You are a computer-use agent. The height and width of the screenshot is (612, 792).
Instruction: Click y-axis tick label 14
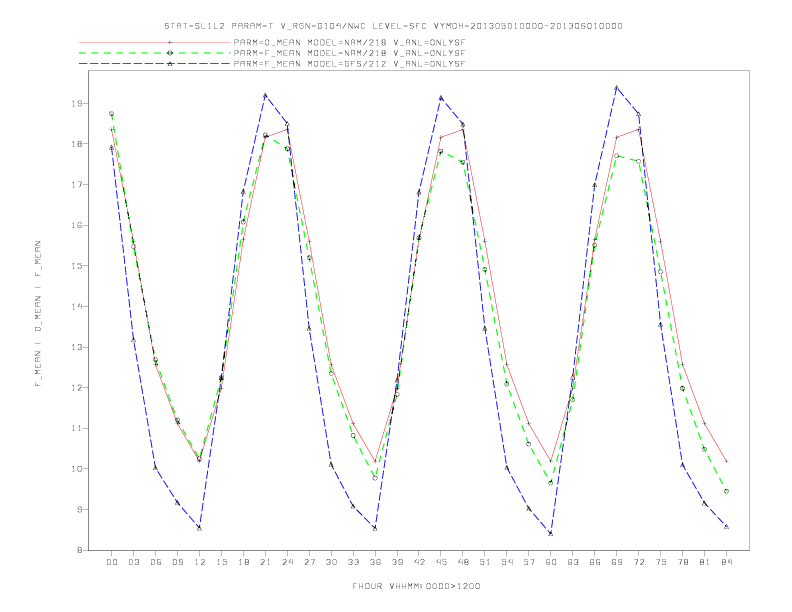point(77,307)
